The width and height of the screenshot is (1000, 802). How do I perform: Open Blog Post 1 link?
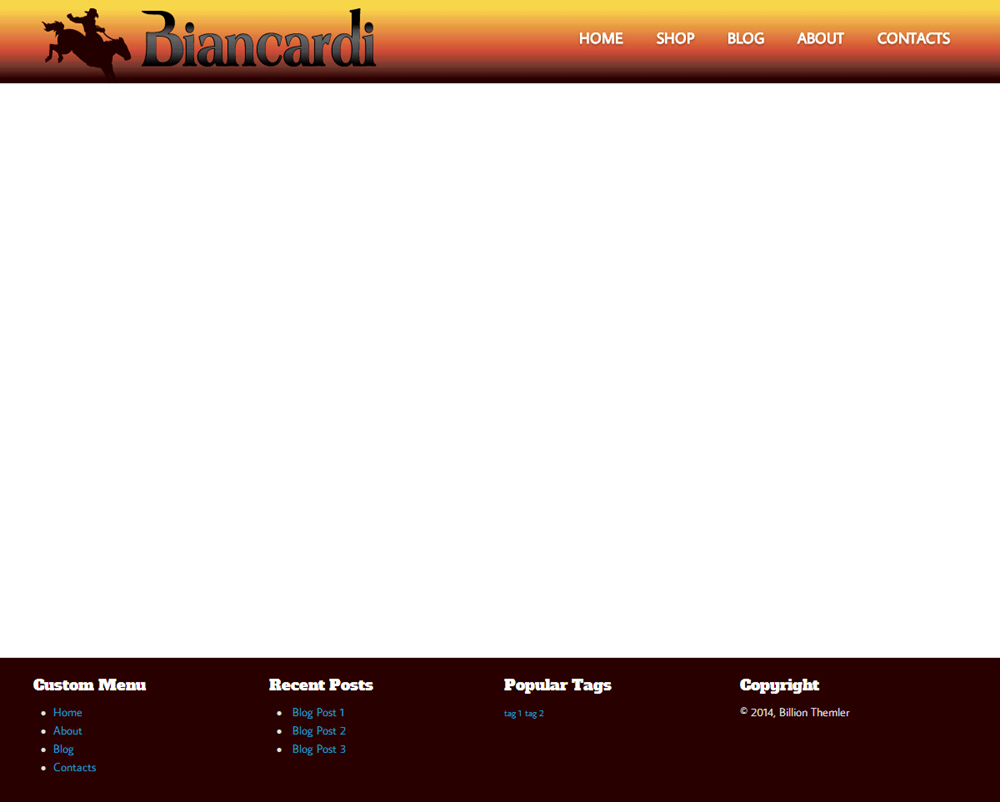pyautogui.click(x=318, y=712)
